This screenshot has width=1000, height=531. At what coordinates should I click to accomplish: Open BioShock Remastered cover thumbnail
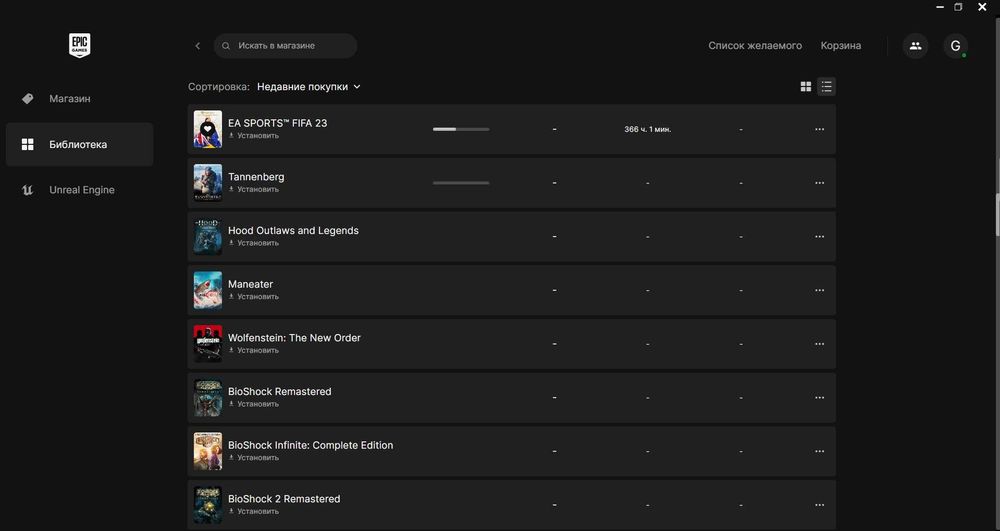tap(208, 398)
